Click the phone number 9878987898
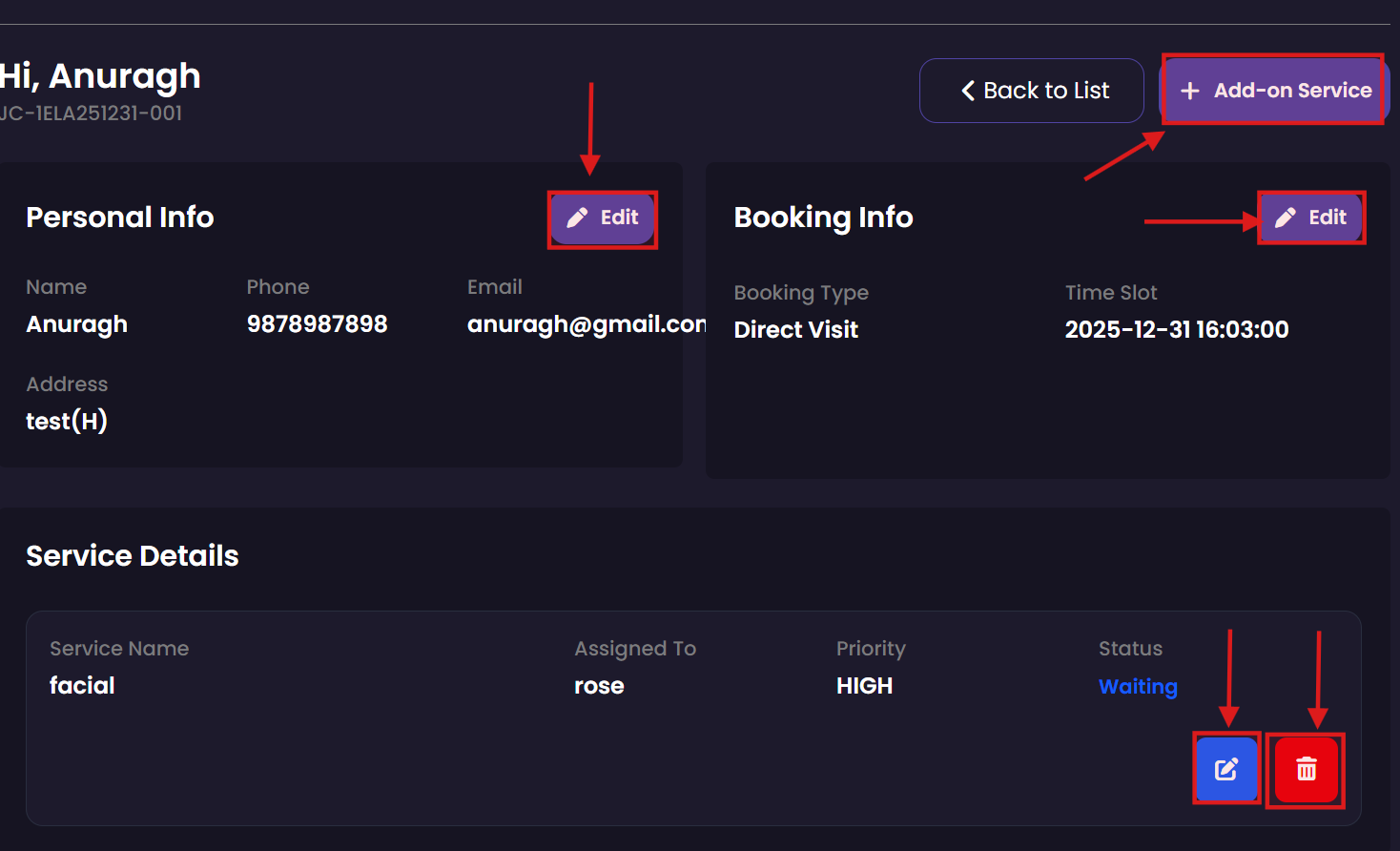This screenshot has height=851, width=1400. coord(317,324)
